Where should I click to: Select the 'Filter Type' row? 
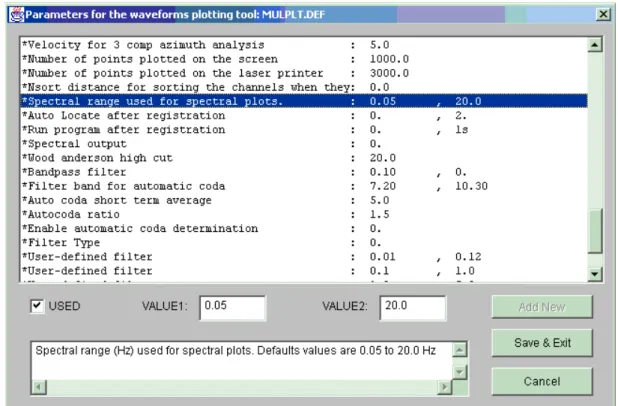pos(304,243)
